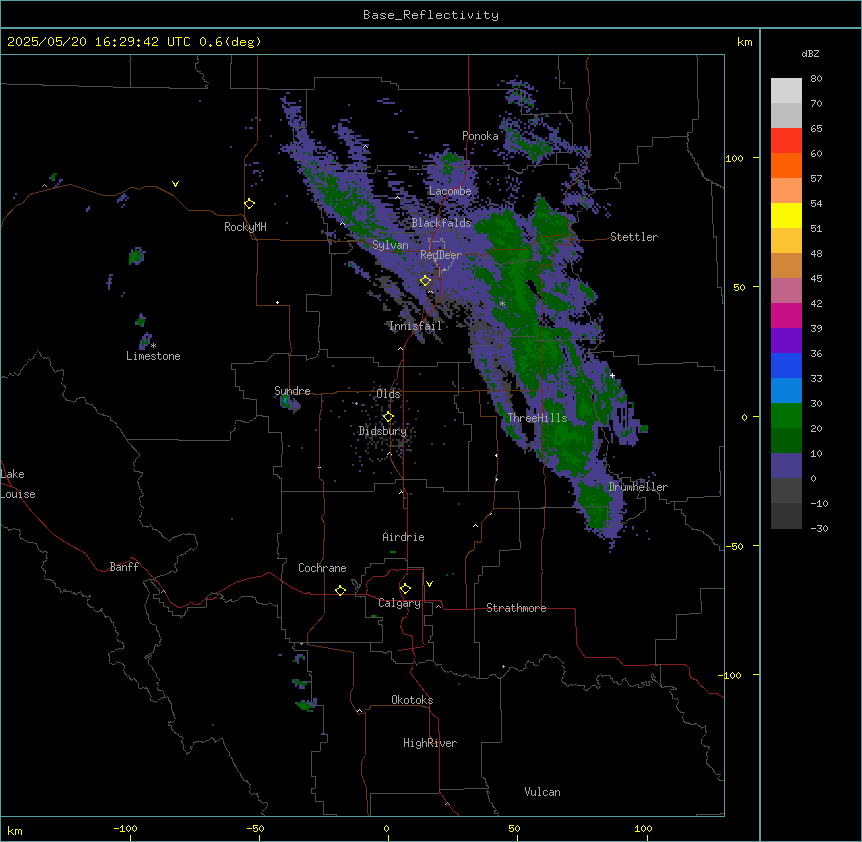Click the Okotoks label
Image resolution: width=862 pixels, height=842 pixels.
click(412, 700)
